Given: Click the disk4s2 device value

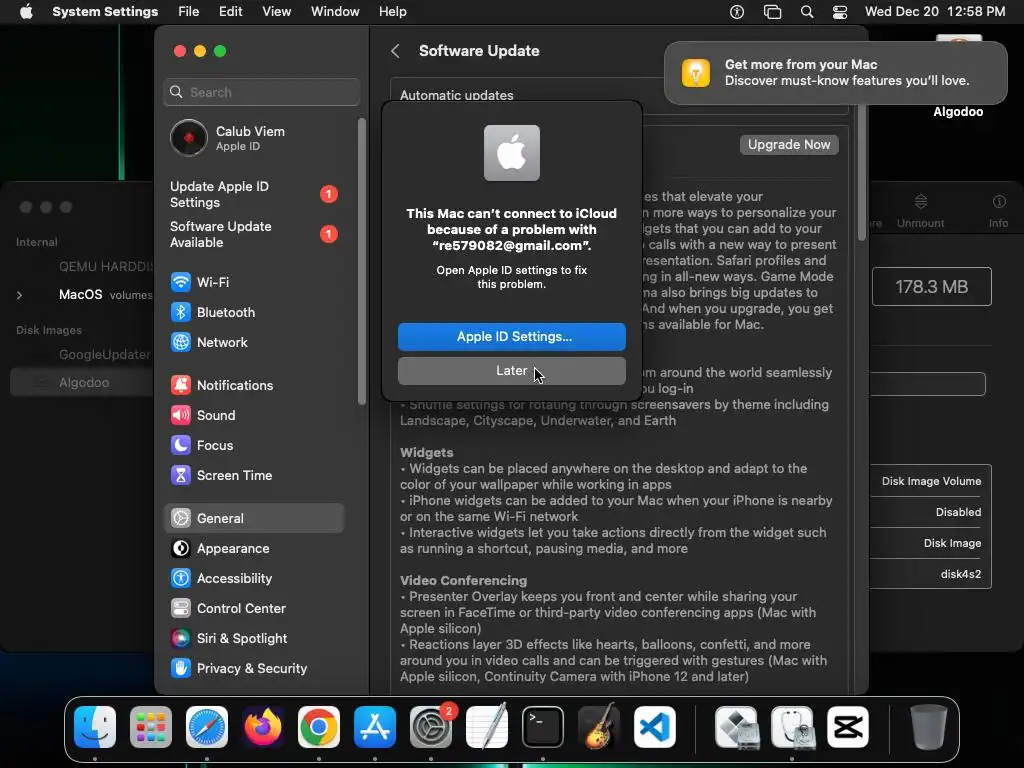Looking at the screenshot, I should coord(961,574).
